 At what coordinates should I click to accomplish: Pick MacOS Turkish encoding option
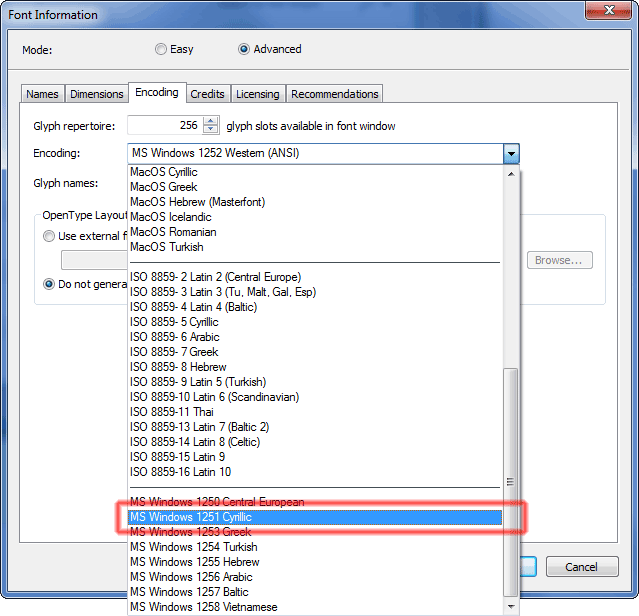166,247
